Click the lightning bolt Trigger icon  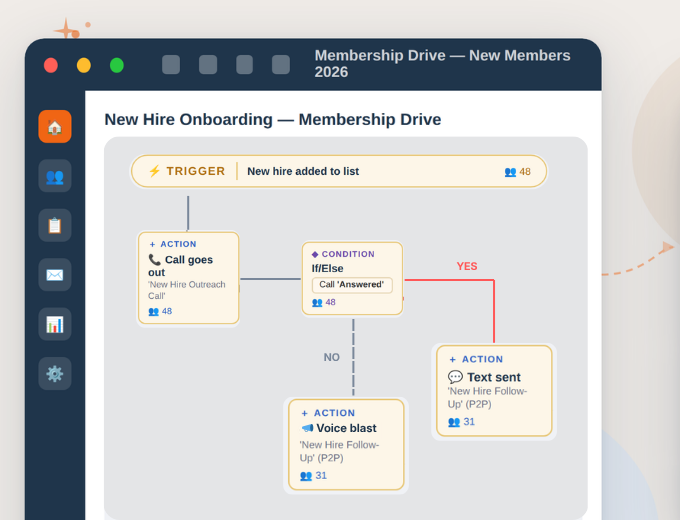pos(154,171)
